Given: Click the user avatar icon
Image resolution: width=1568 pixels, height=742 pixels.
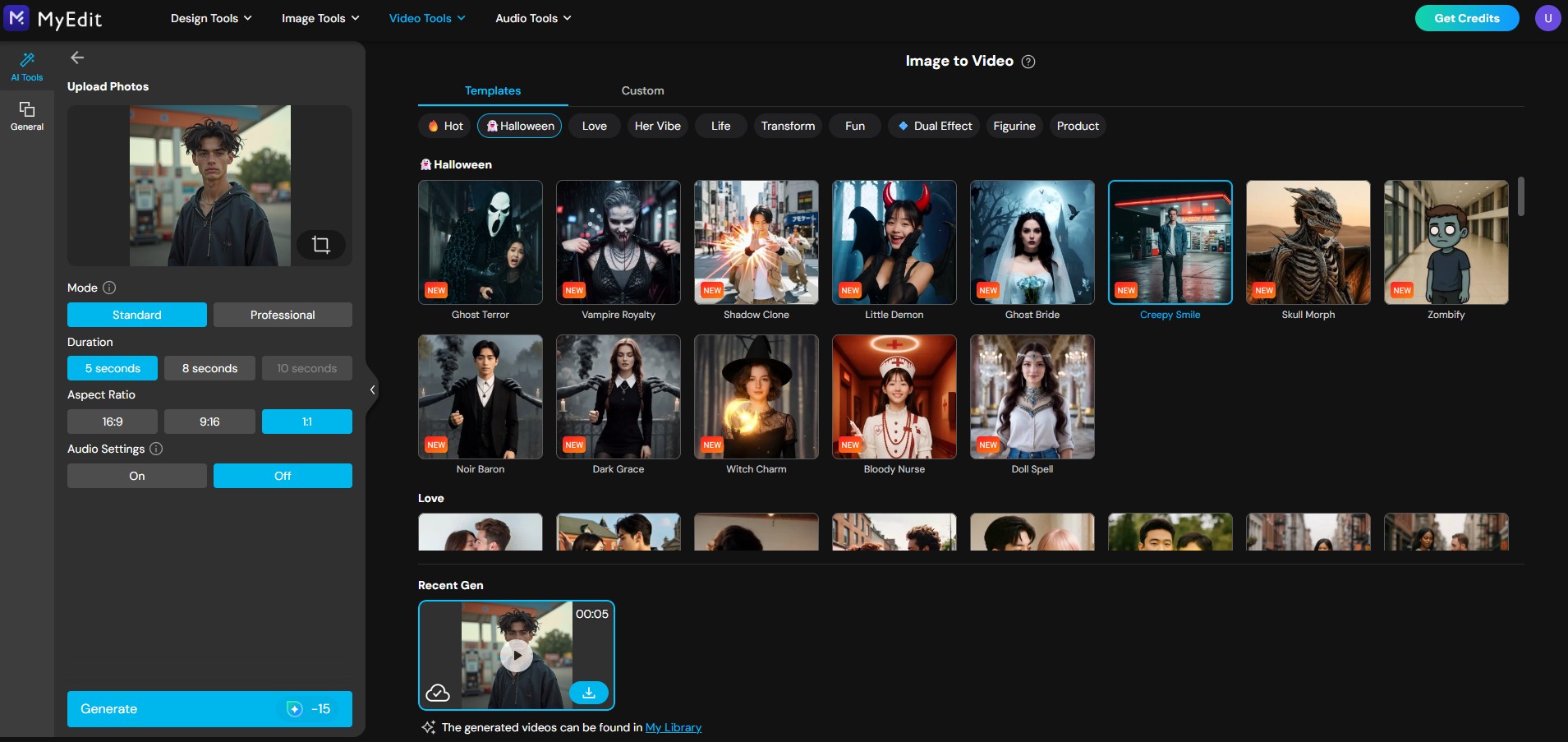Looking at the screenshot, I should [x=1547, y=18].
